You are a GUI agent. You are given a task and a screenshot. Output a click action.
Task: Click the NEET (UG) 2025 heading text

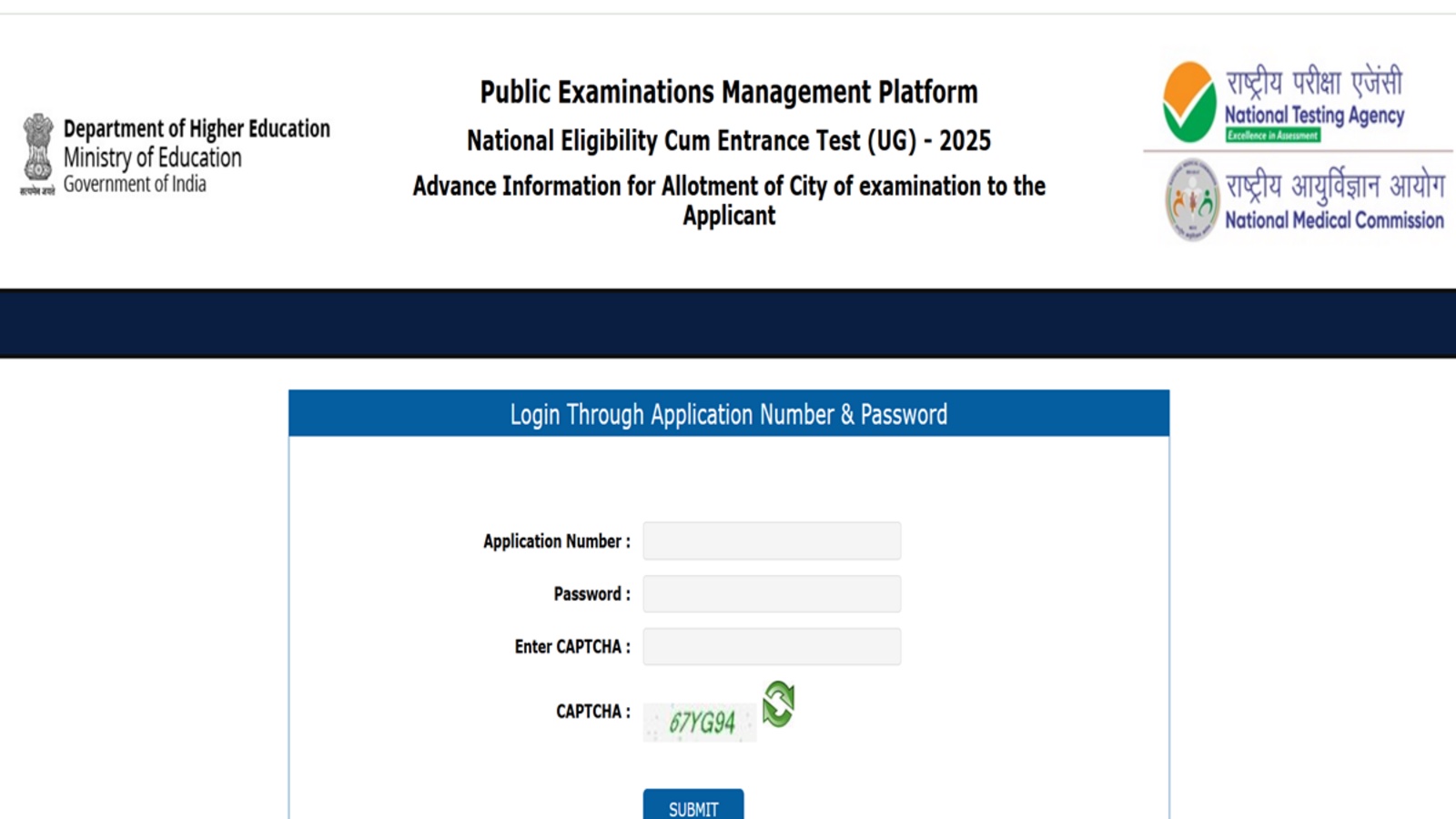pos(728,140)
